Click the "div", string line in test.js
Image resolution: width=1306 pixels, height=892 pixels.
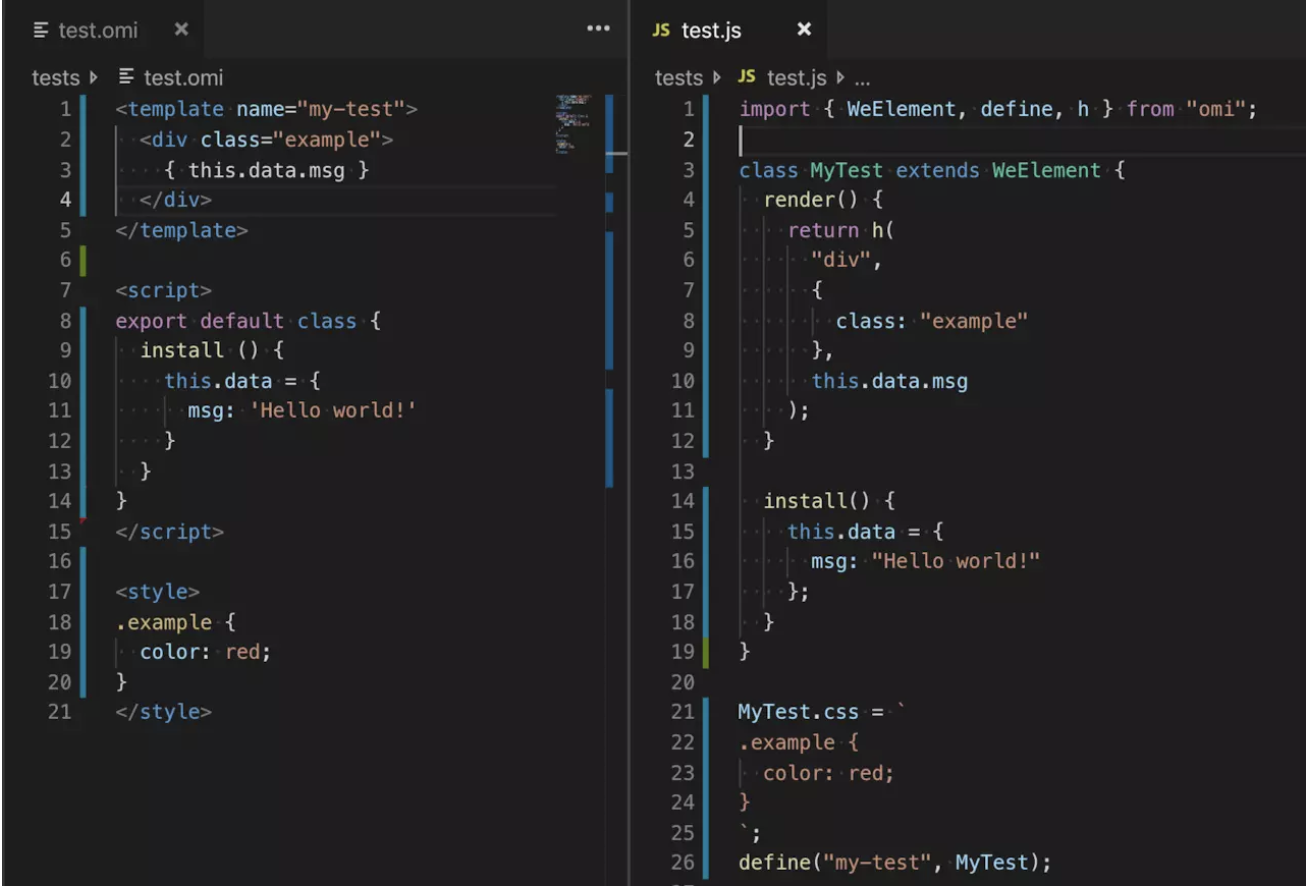[x=847, y=260]
